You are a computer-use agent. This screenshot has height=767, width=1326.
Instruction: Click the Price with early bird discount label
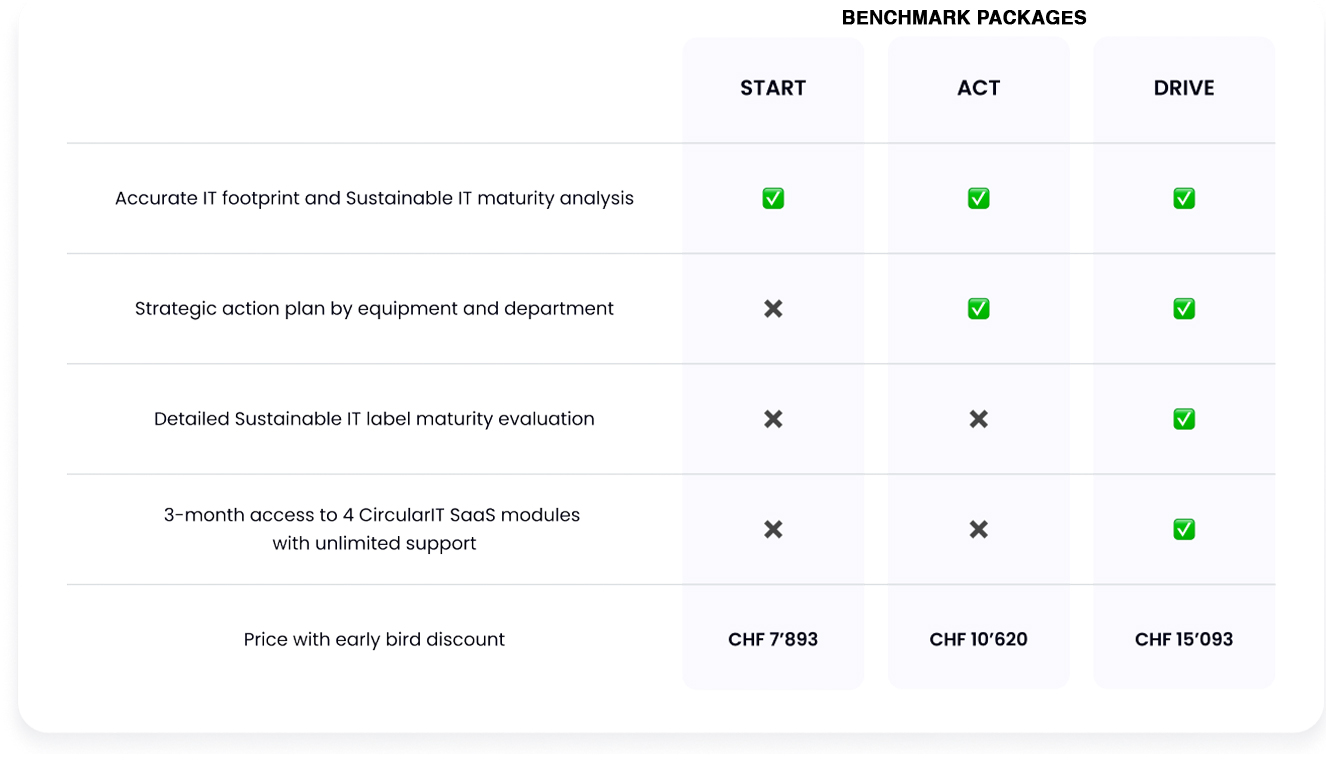point(374,639)
